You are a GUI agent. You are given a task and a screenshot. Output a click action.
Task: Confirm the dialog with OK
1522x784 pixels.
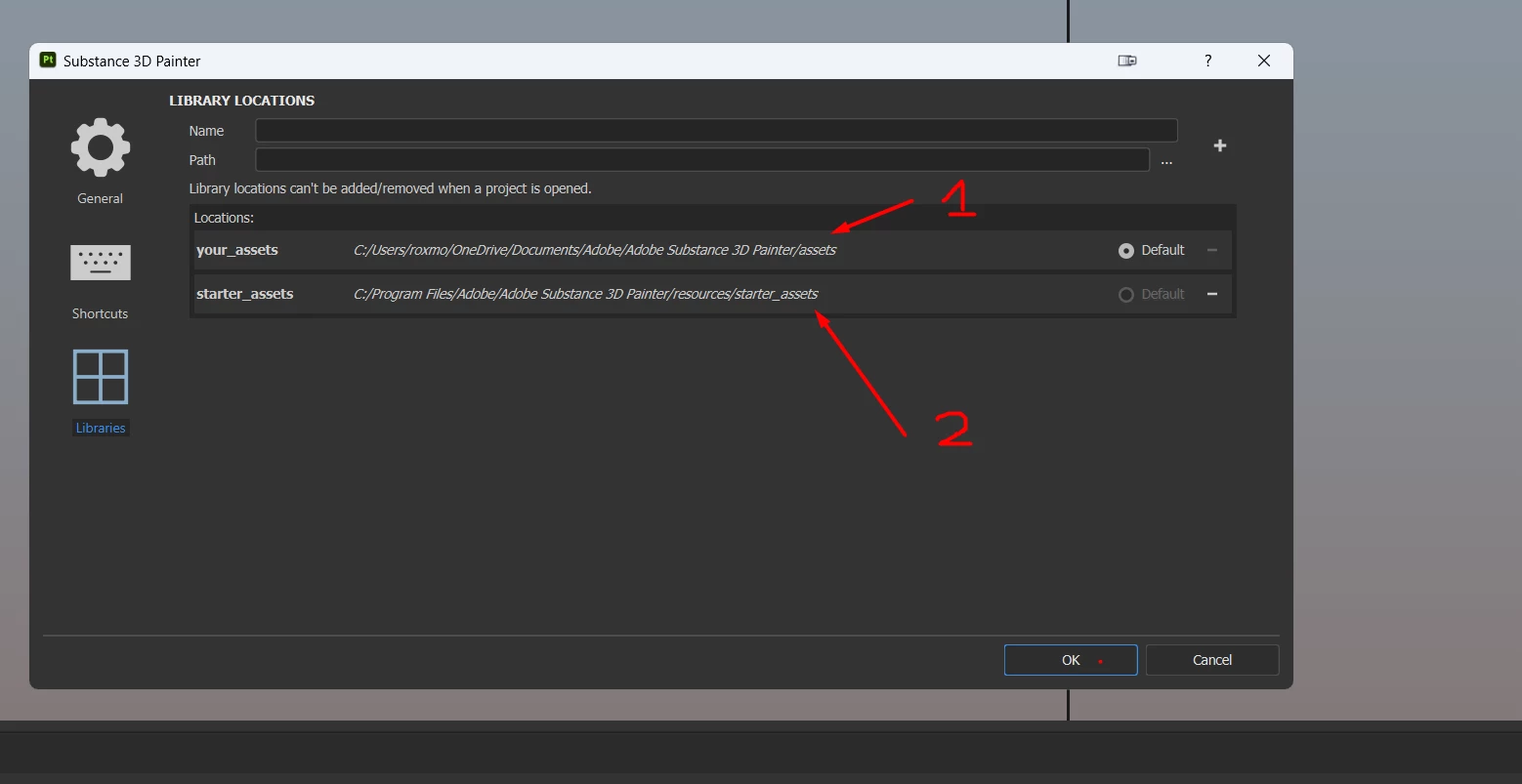(1071, 660)
